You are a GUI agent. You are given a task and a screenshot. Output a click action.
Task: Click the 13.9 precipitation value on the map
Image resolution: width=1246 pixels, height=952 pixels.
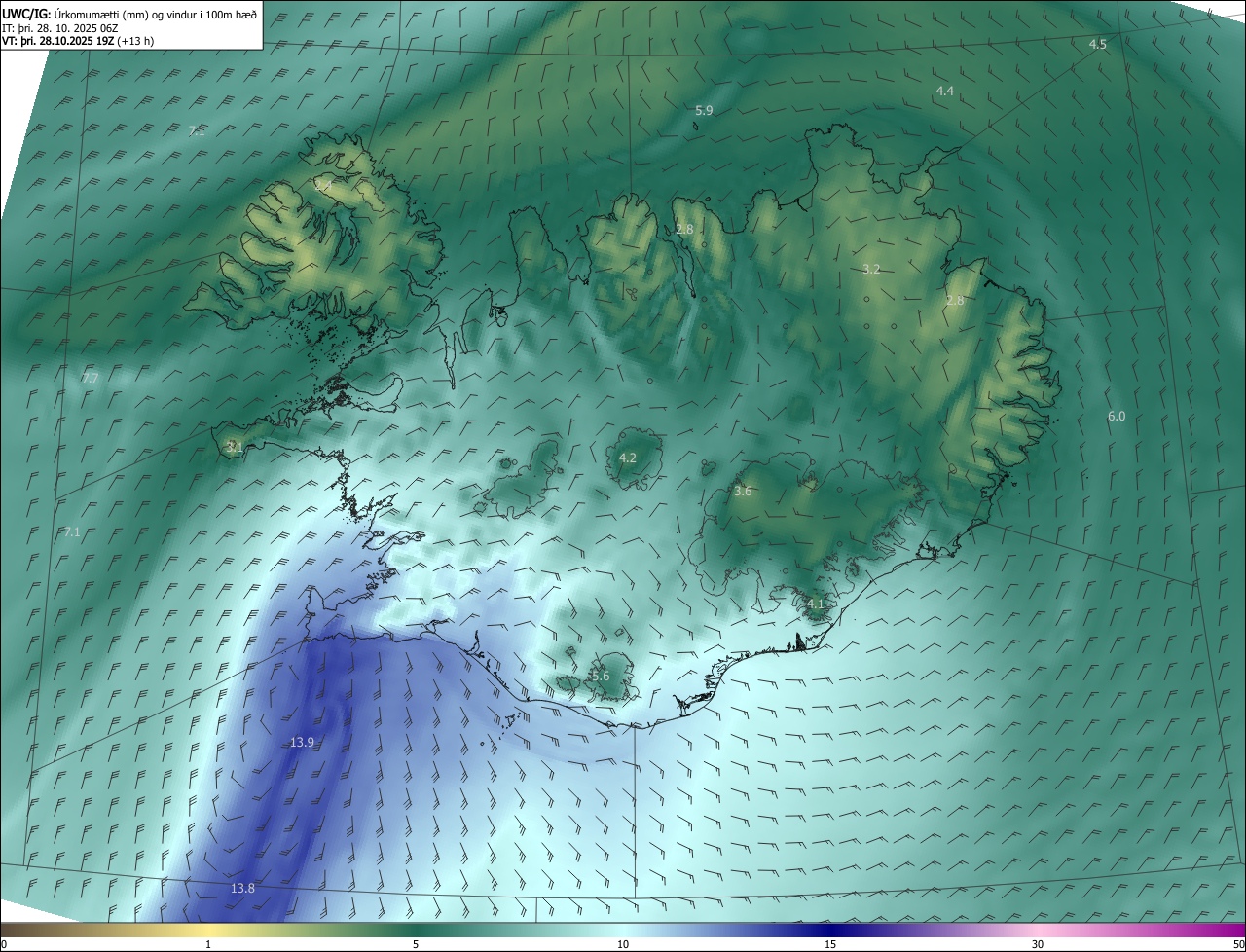click(302, 743)
